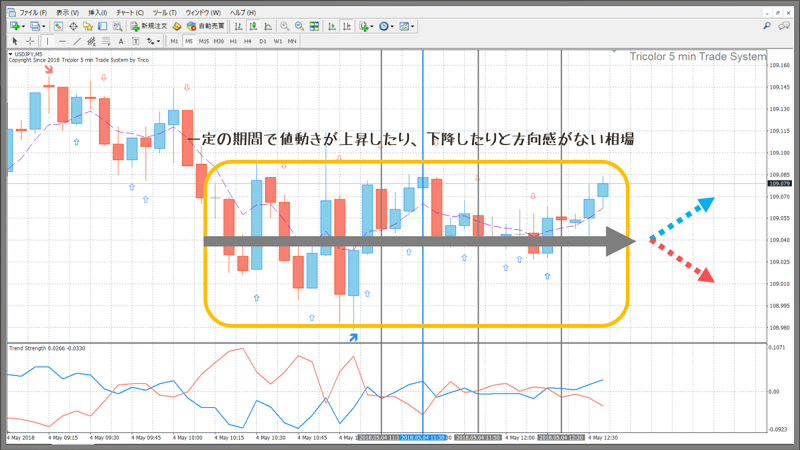Select the equidistant channel tool
Viewport: 800px width, 450px height.
click(x=91, y=41)
